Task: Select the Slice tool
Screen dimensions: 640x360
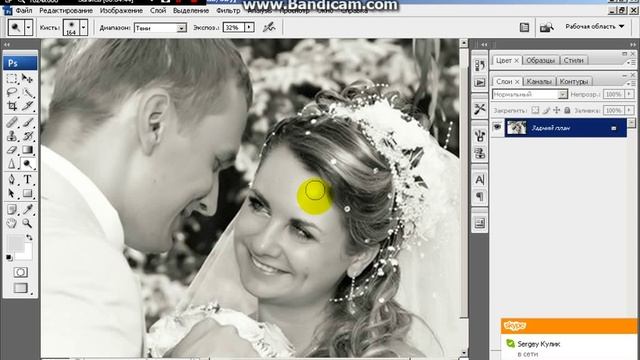Action: [x=27, y=106]
